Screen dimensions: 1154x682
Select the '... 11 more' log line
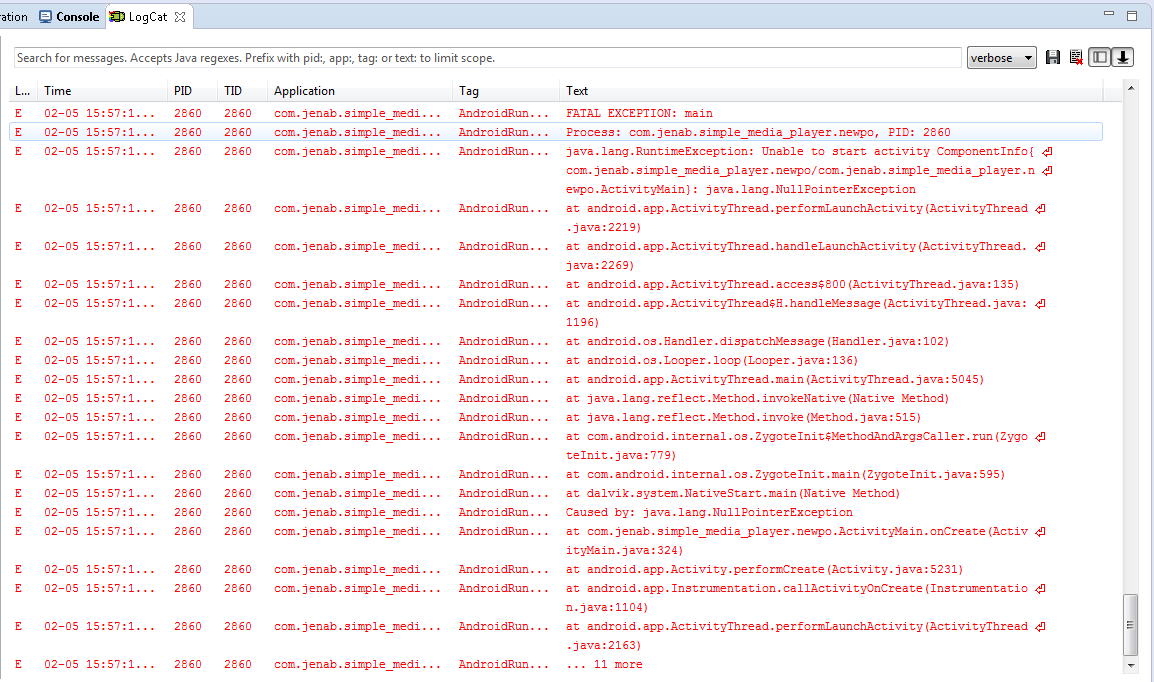(x=556, y=664)
